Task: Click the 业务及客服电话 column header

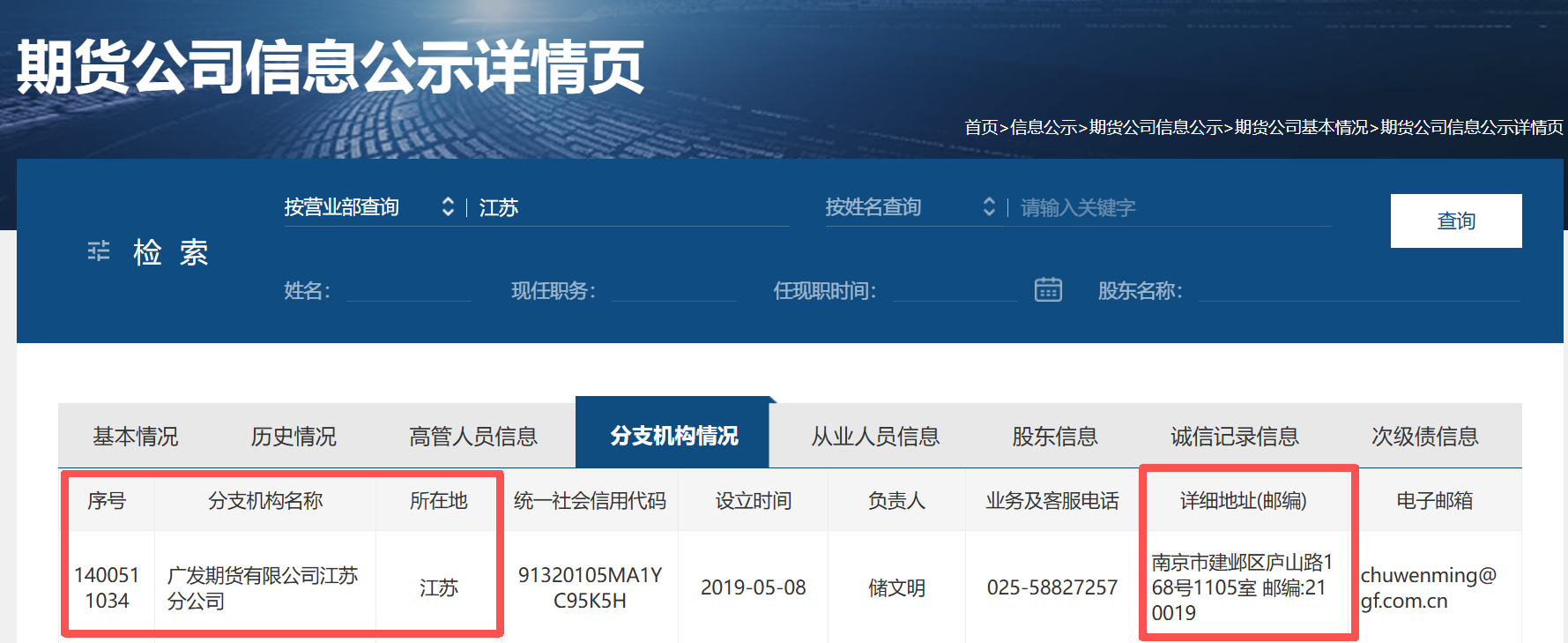Action: click(x=1052, y=500)
